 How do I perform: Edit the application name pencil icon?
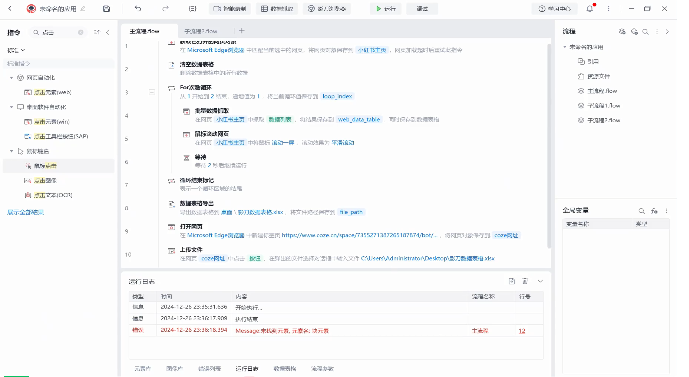(x=83, y=9)
